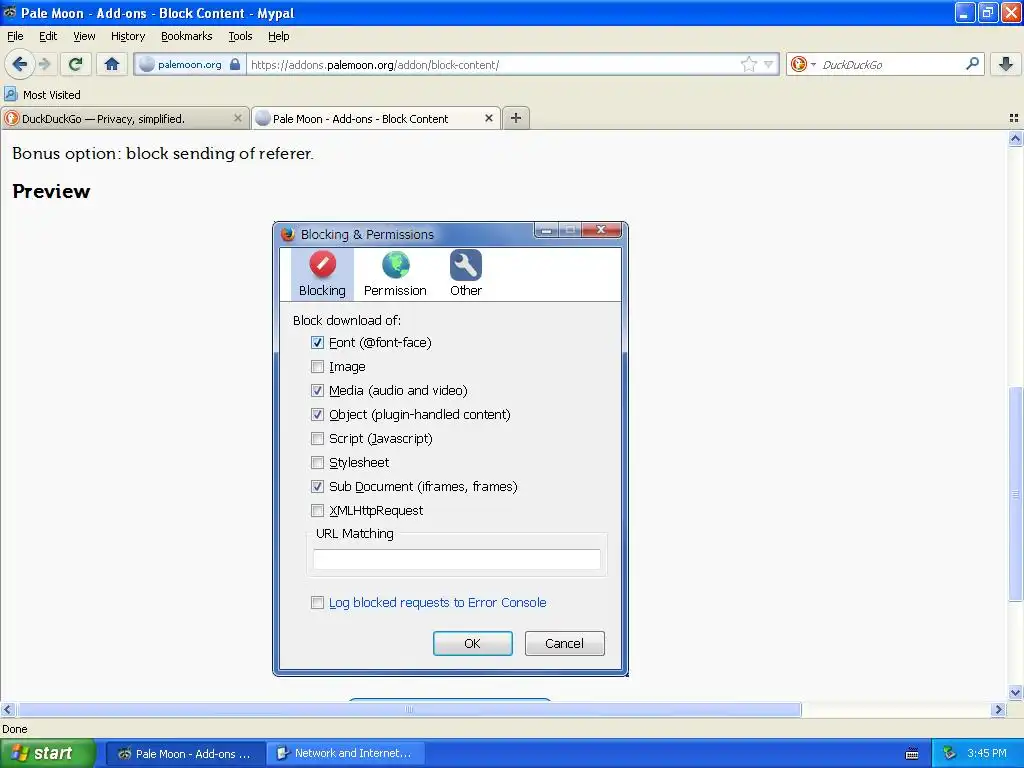Click the Done status bar text
This screenshot has width=1024, height=768.
point(14,729)
